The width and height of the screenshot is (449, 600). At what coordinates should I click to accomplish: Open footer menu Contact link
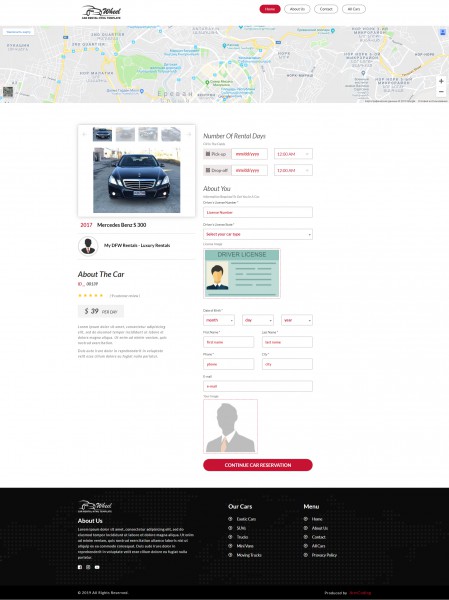tap(318, 537)
